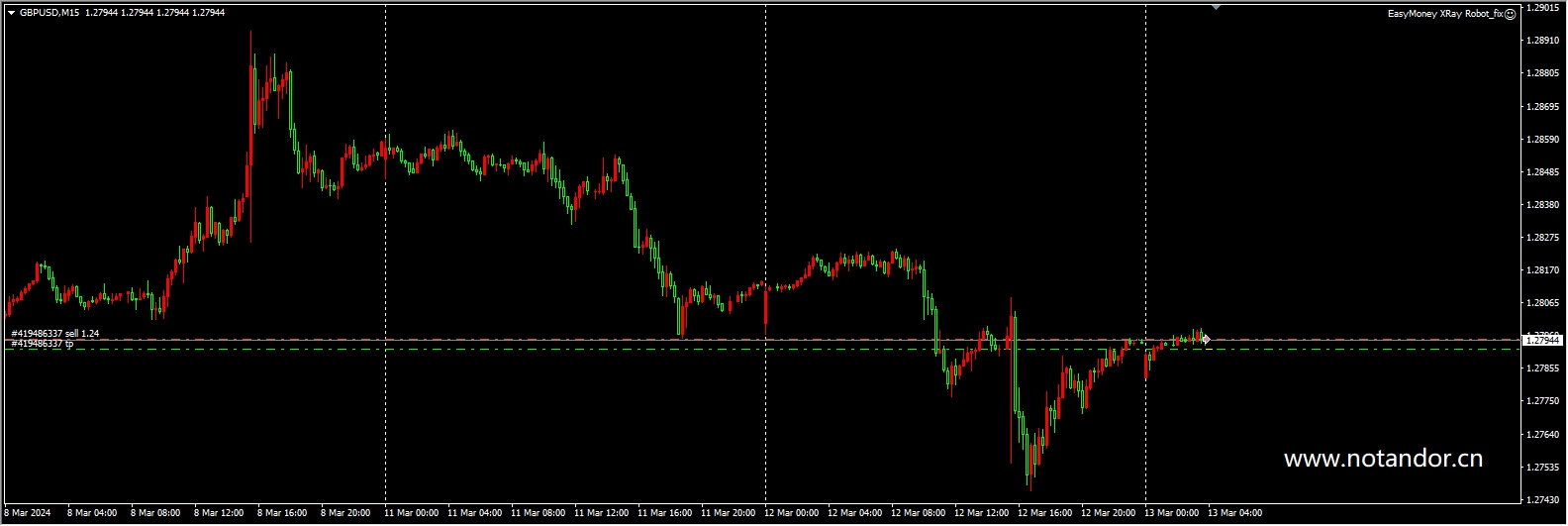Click the 1.28170 price axis label
The width and height of the screenshot is (1568, 526).
(x=1544, y=269)
